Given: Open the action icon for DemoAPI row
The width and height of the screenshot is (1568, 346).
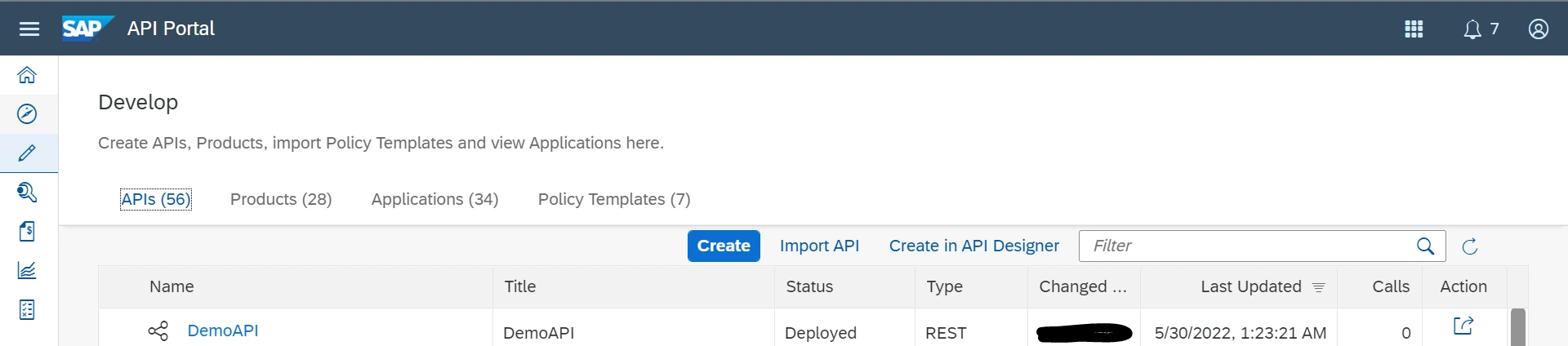Looking at the screenshot, I should [x=1463, y=326].
